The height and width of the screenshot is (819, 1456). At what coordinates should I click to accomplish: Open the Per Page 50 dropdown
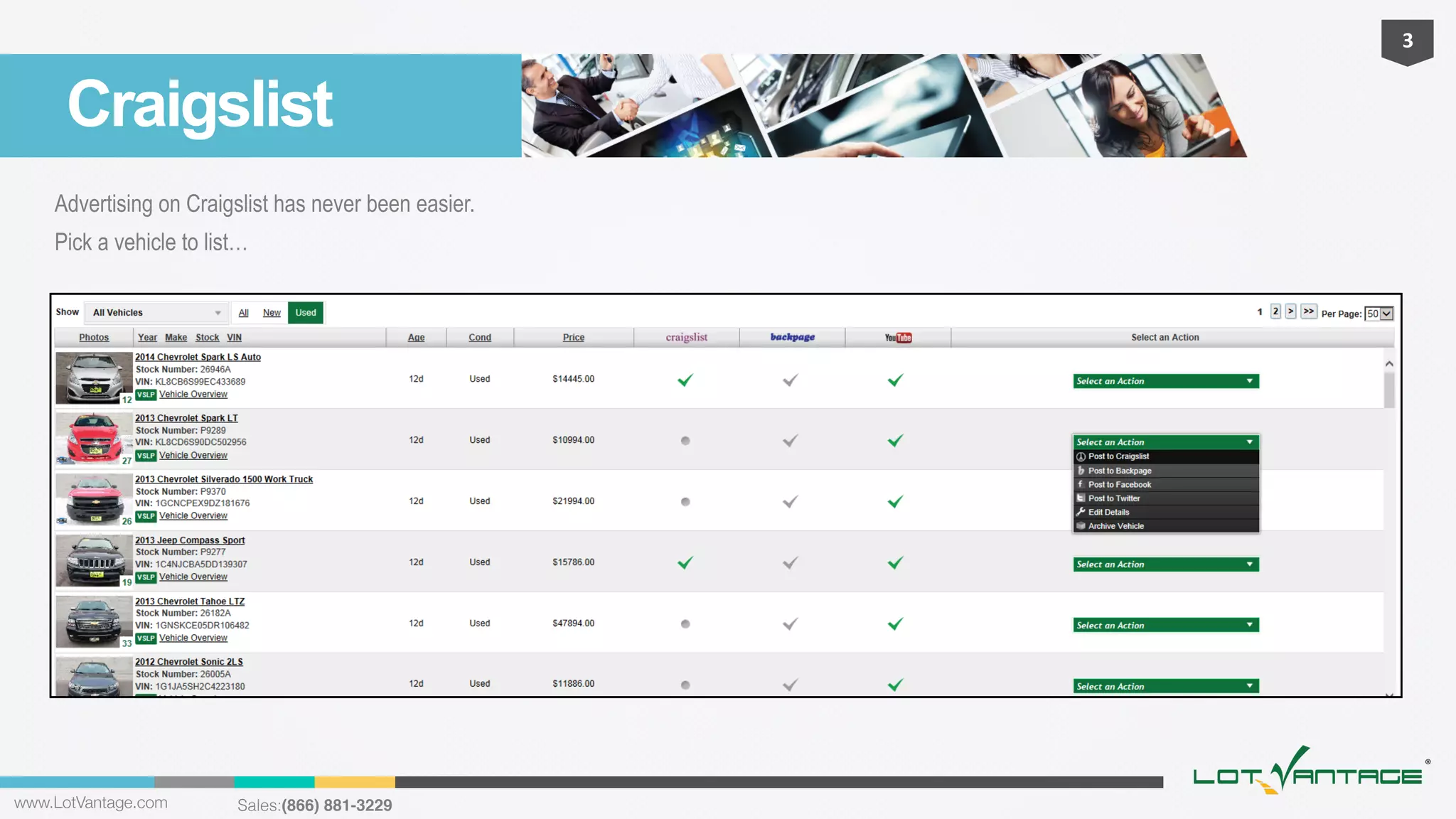coord(1379,314)
